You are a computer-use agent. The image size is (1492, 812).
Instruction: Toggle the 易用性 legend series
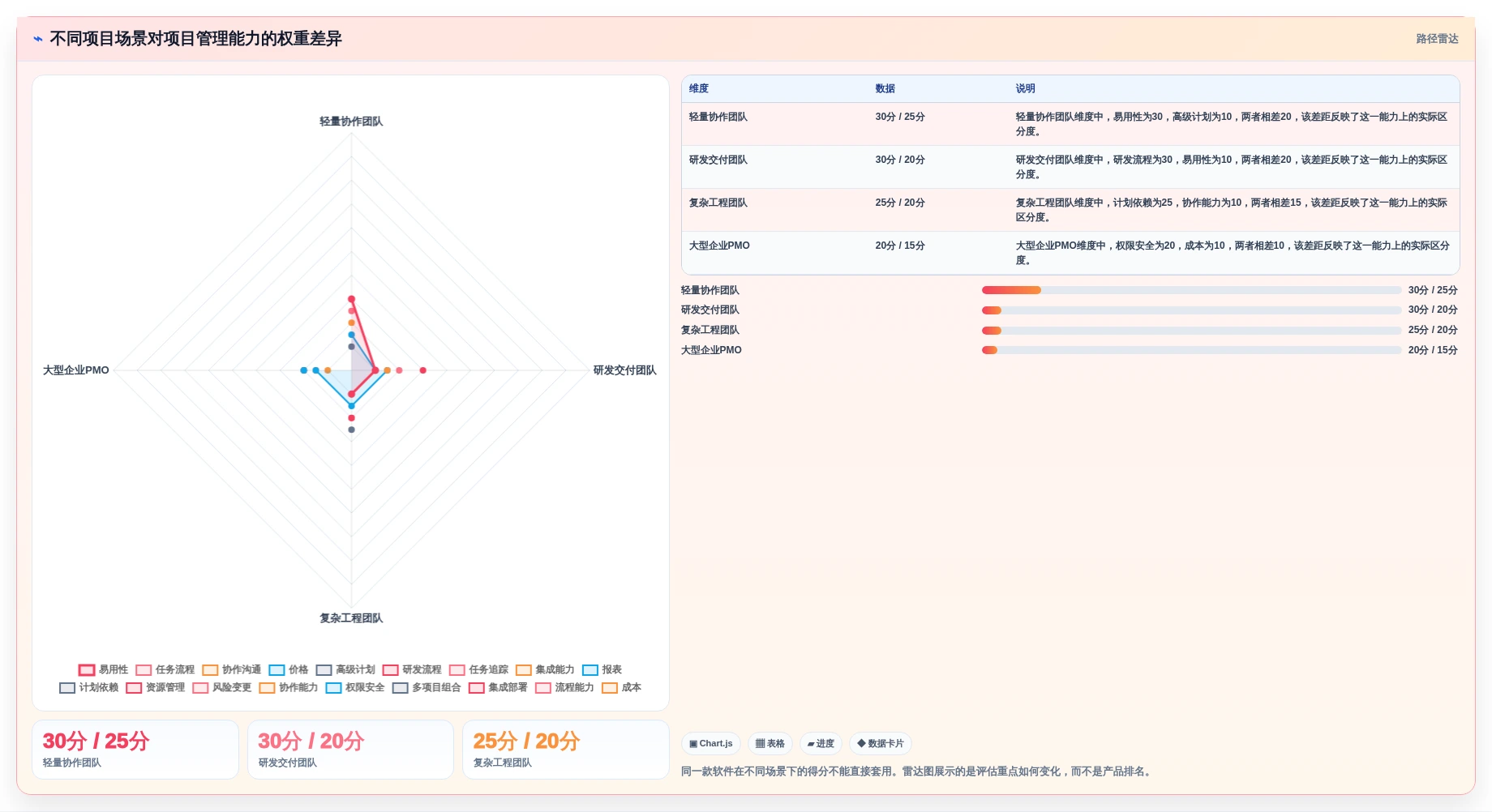103,669
